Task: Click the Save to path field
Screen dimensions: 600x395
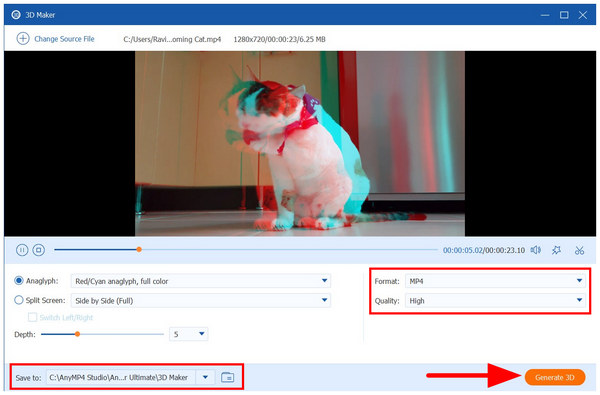Action: [121, 377]
